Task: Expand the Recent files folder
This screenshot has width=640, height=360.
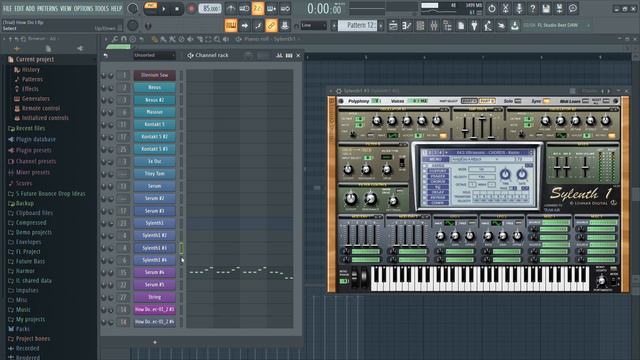Action: pyautogui.click(x=31, y=129)
